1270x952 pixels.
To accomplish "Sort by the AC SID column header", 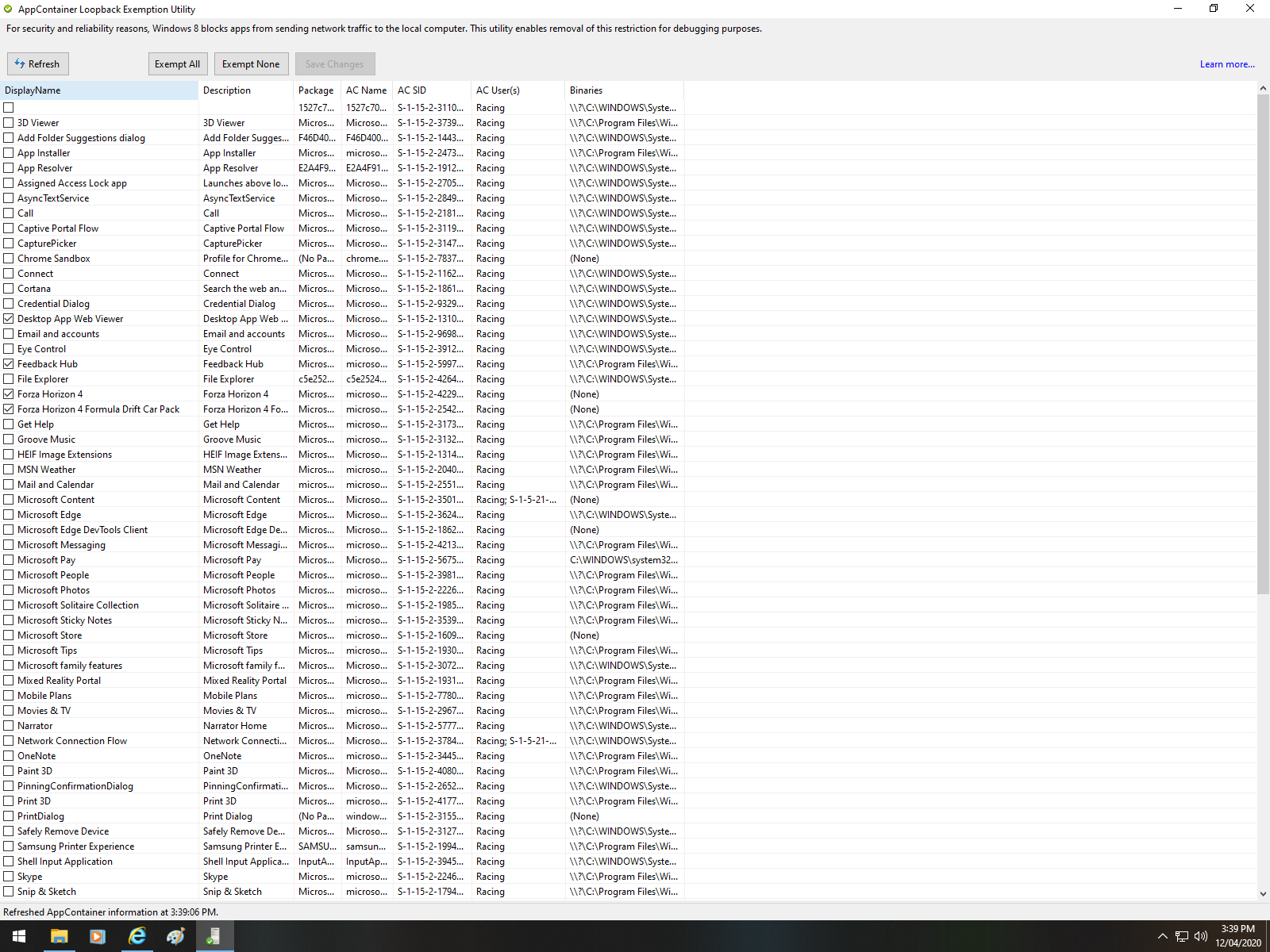I will (432, 90).
